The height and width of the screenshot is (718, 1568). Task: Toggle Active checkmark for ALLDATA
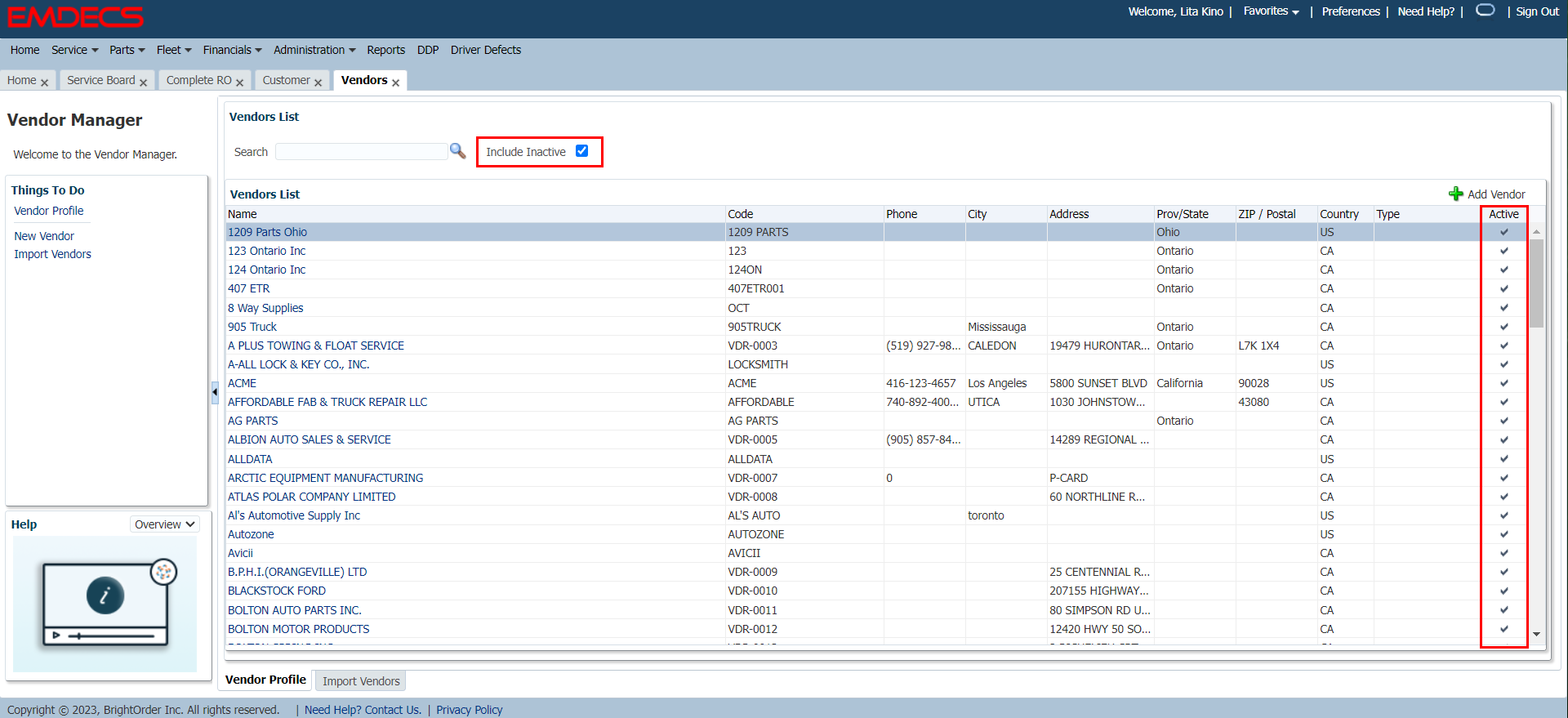click(x=1503, y=459)
